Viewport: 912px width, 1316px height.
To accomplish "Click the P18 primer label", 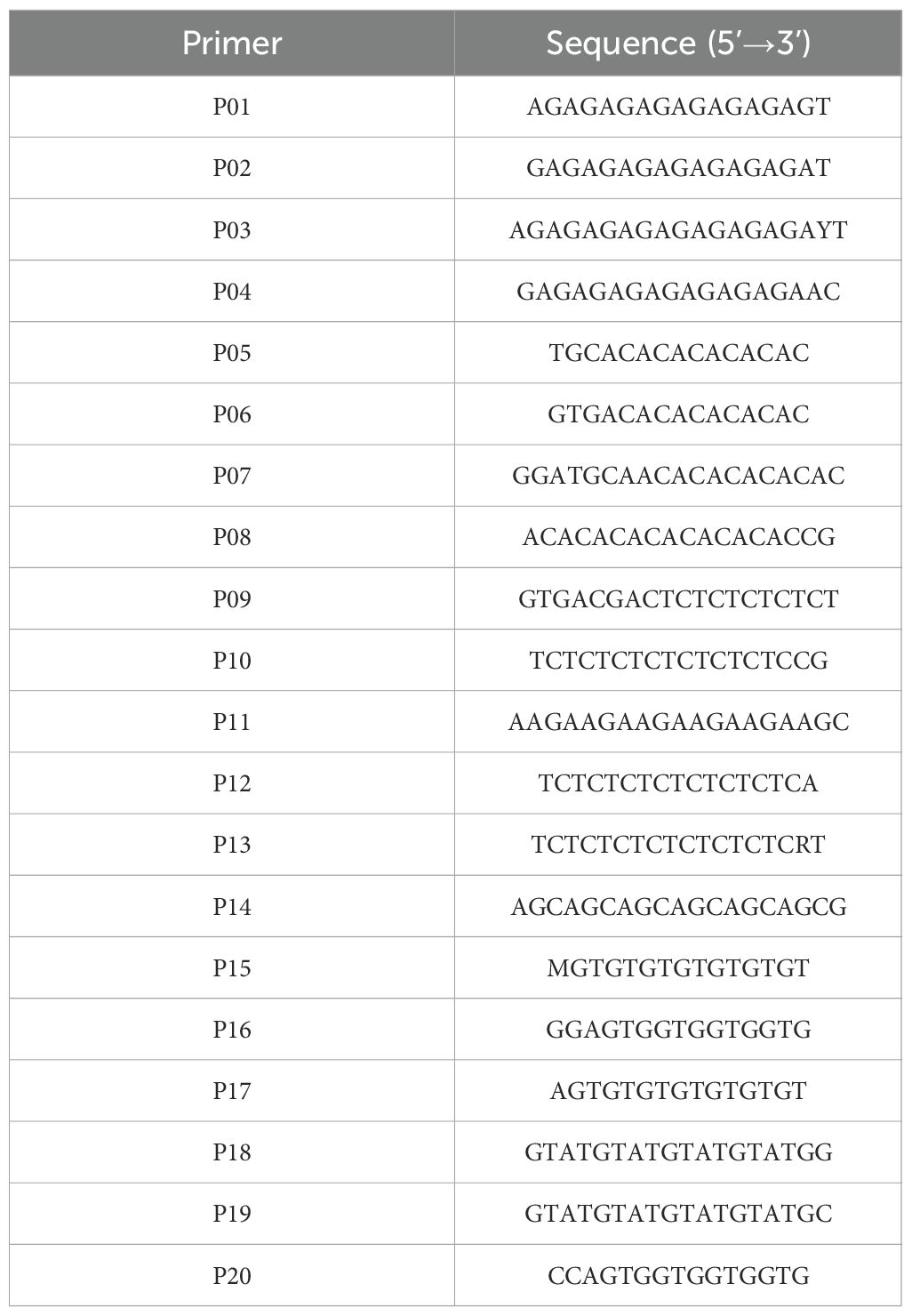I will (x=232, y=1152).
